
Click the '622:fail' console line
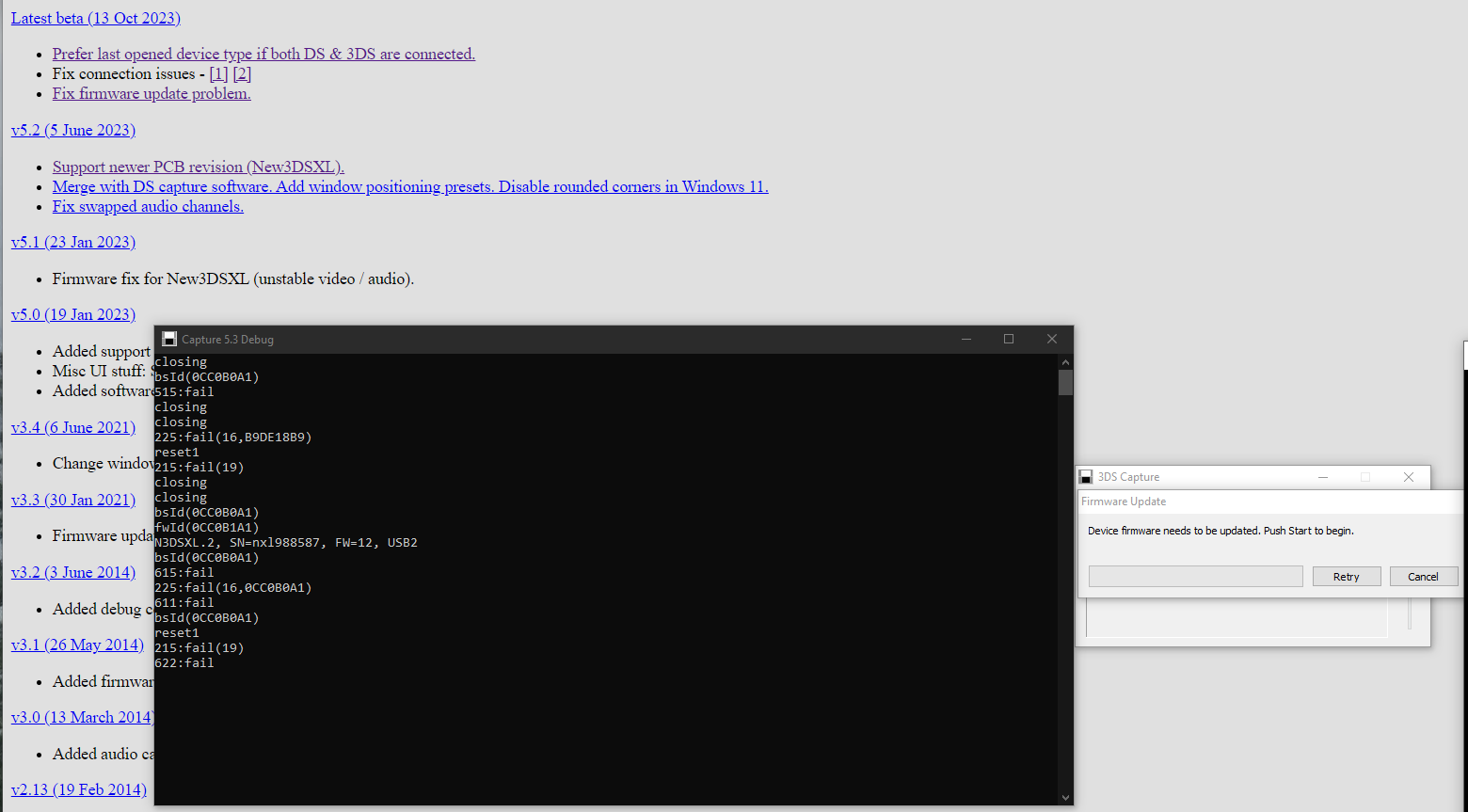click(184, 663)
